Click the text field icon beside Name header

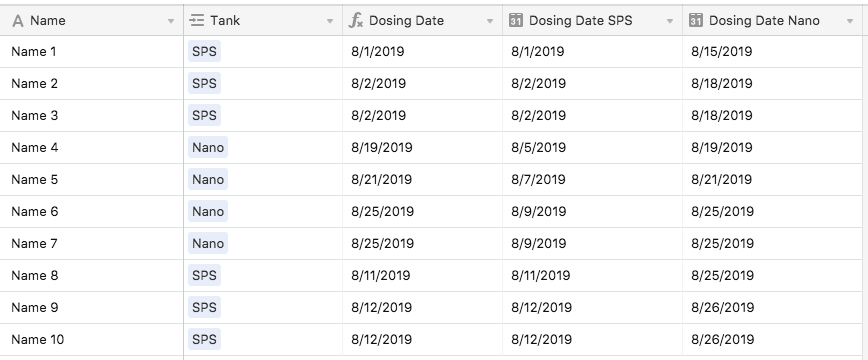click(18, 21)
